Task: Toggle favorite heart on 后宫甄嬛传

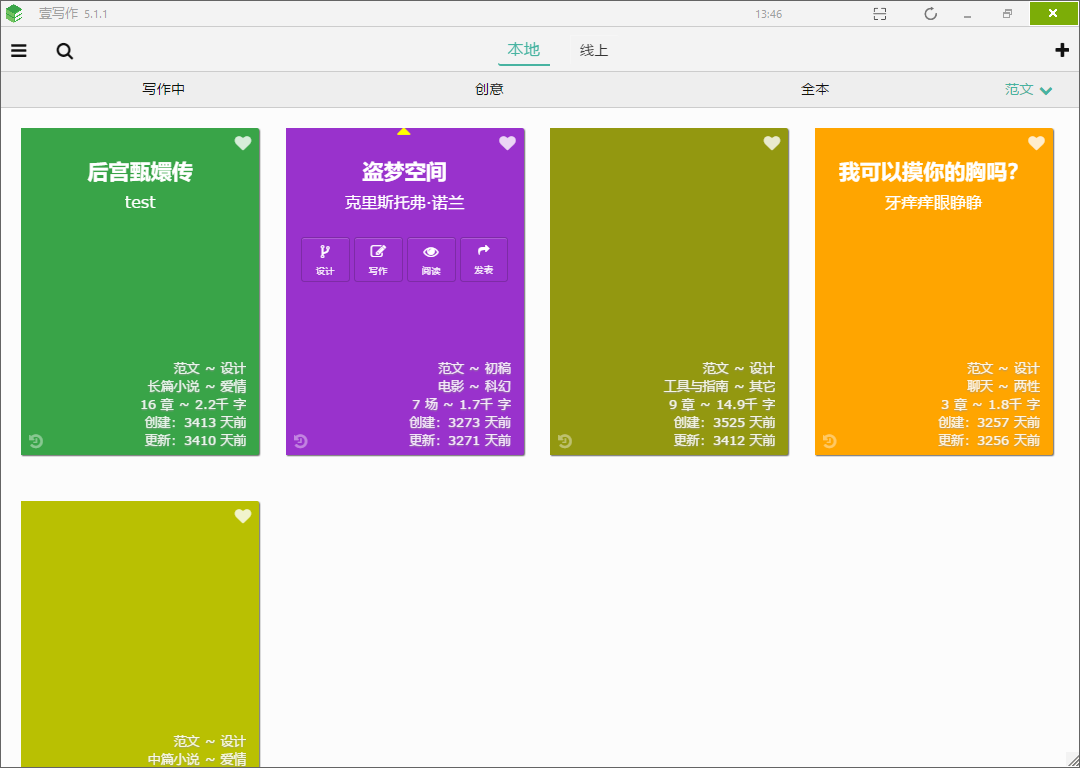Action: (x=243, y=143)
